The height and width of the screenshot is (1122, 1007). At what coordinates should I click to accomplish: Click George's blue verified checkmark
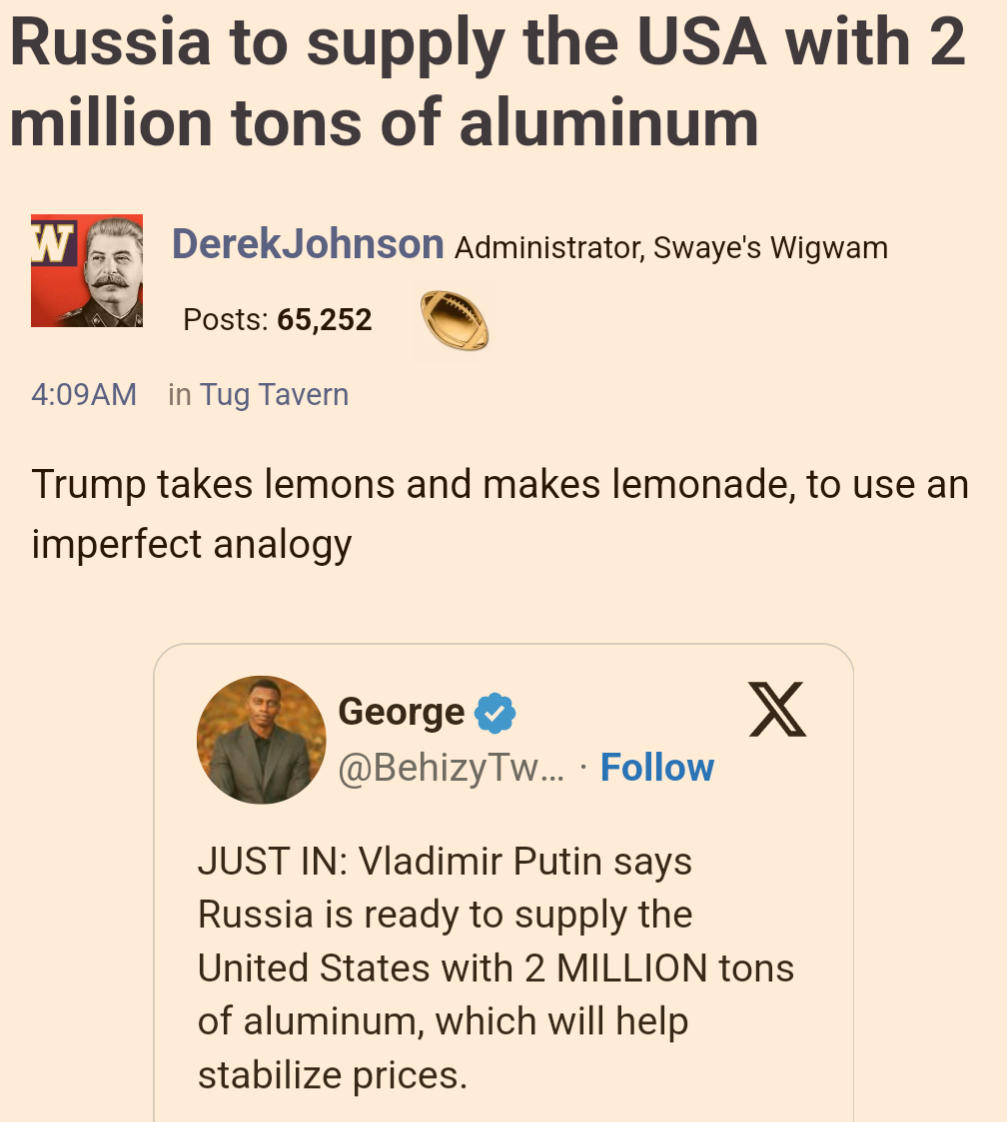click(x=495, y=712)
